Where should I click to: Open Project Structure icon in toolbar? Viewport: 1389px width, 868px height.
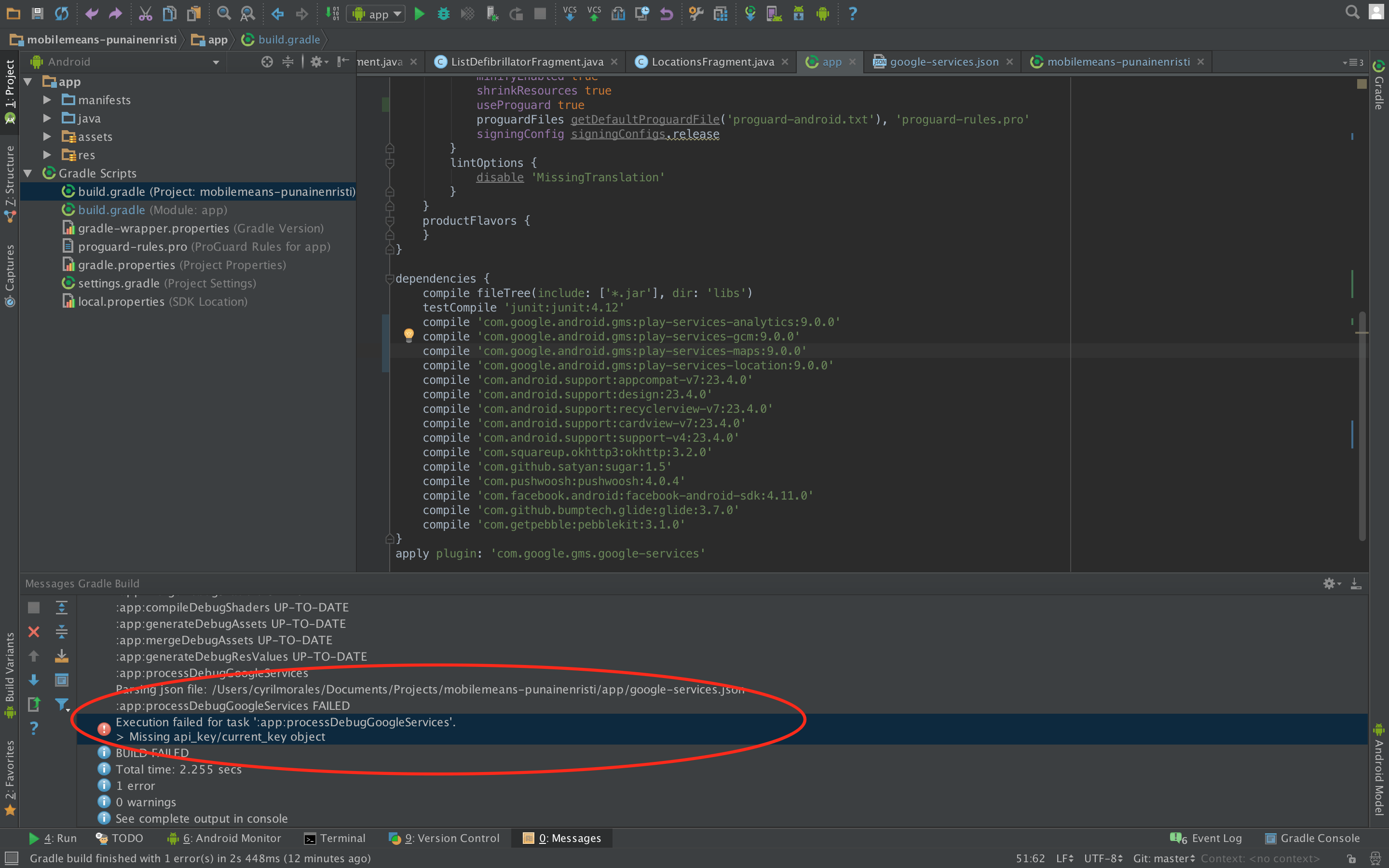point(721,14)
